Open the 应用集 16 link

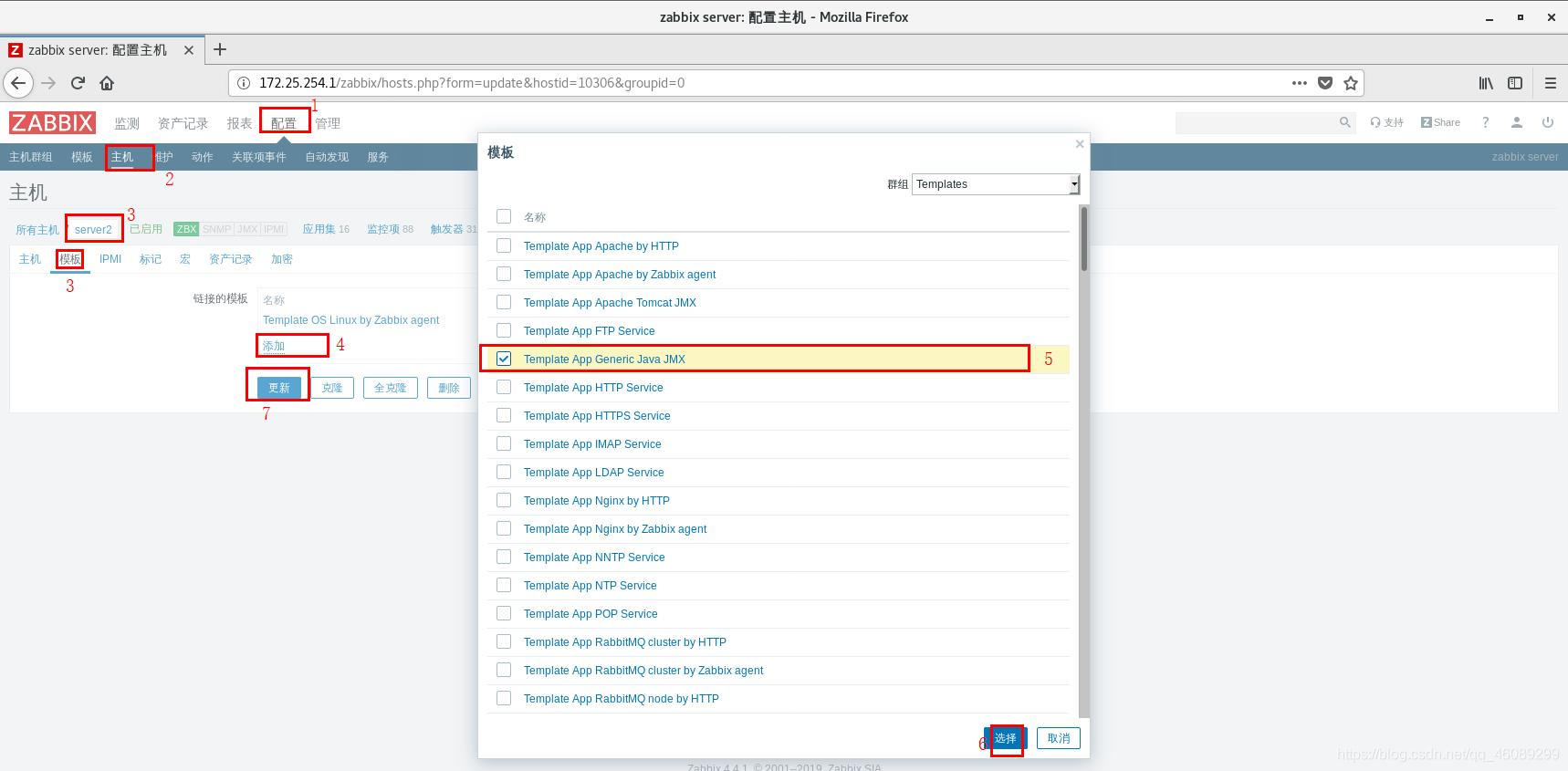tap(326, 229)
